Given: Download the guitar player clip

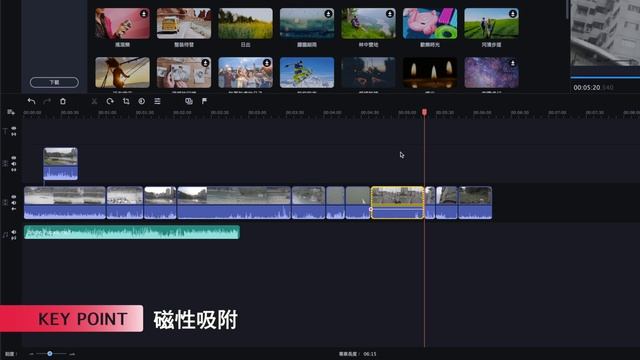Looking at the screenshot, I should [x=144, y=14].
